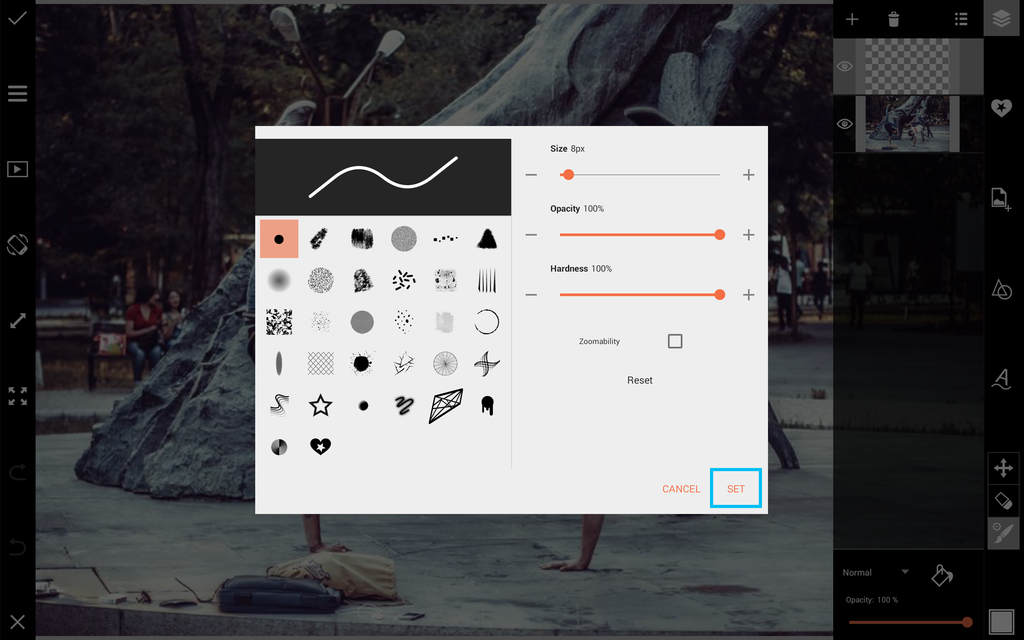1024x640 pixels.
Task: Open add photo file icon
Action: pyautogui.click(x=1001, y=199)
